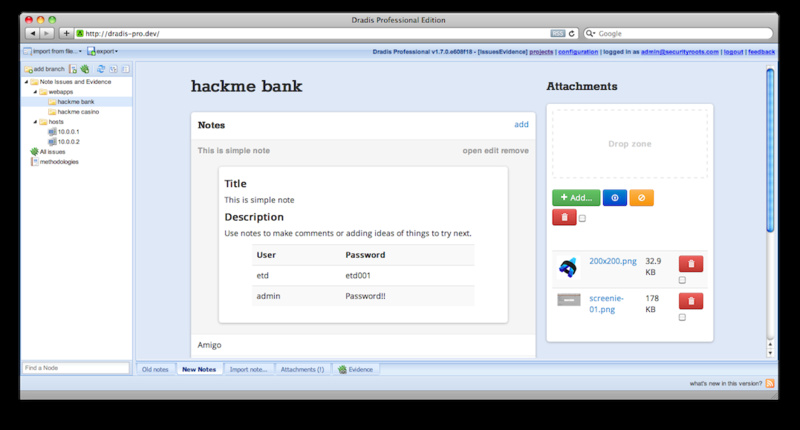Toggle the select-all attachments checkbox
Viewport: 800px width, 430px height.
click(582, 218)
